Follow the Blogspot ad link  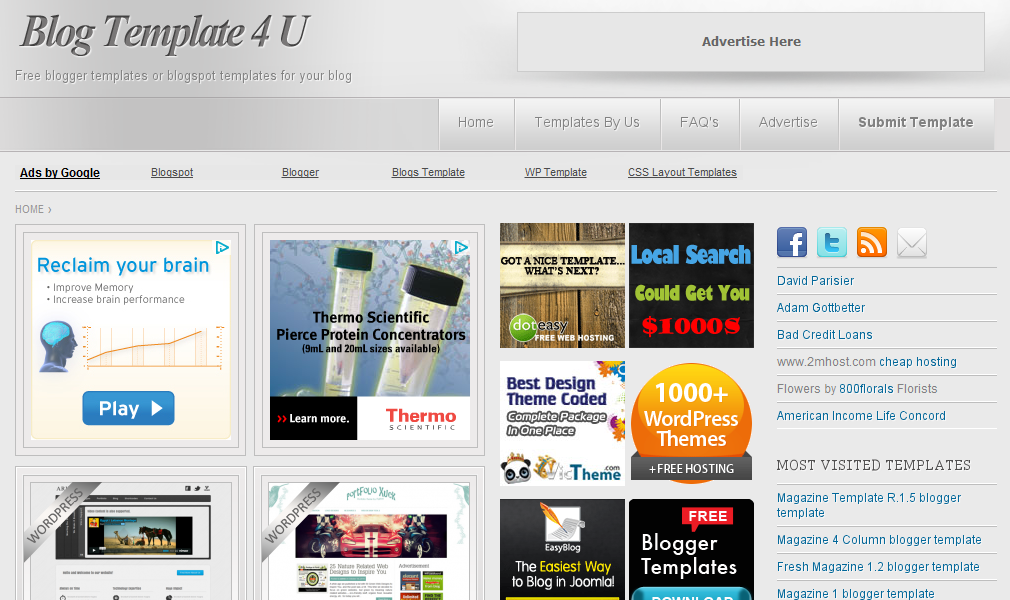172,173
